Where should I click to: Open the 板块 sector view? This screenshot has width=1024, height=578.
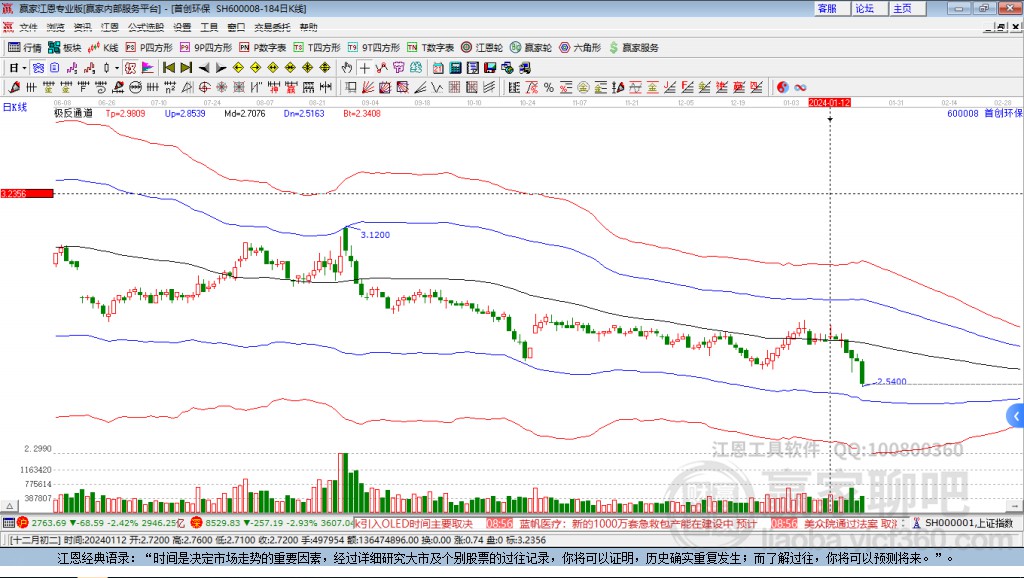65,47
